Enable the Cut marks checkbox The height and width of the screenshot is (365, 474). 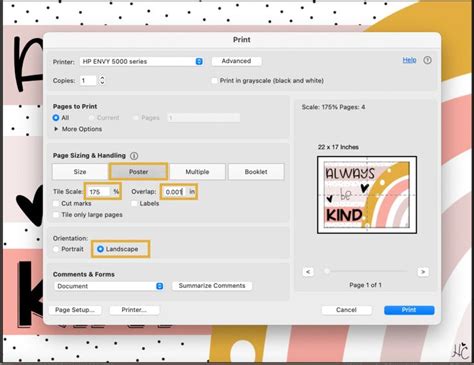click(56, 203)
